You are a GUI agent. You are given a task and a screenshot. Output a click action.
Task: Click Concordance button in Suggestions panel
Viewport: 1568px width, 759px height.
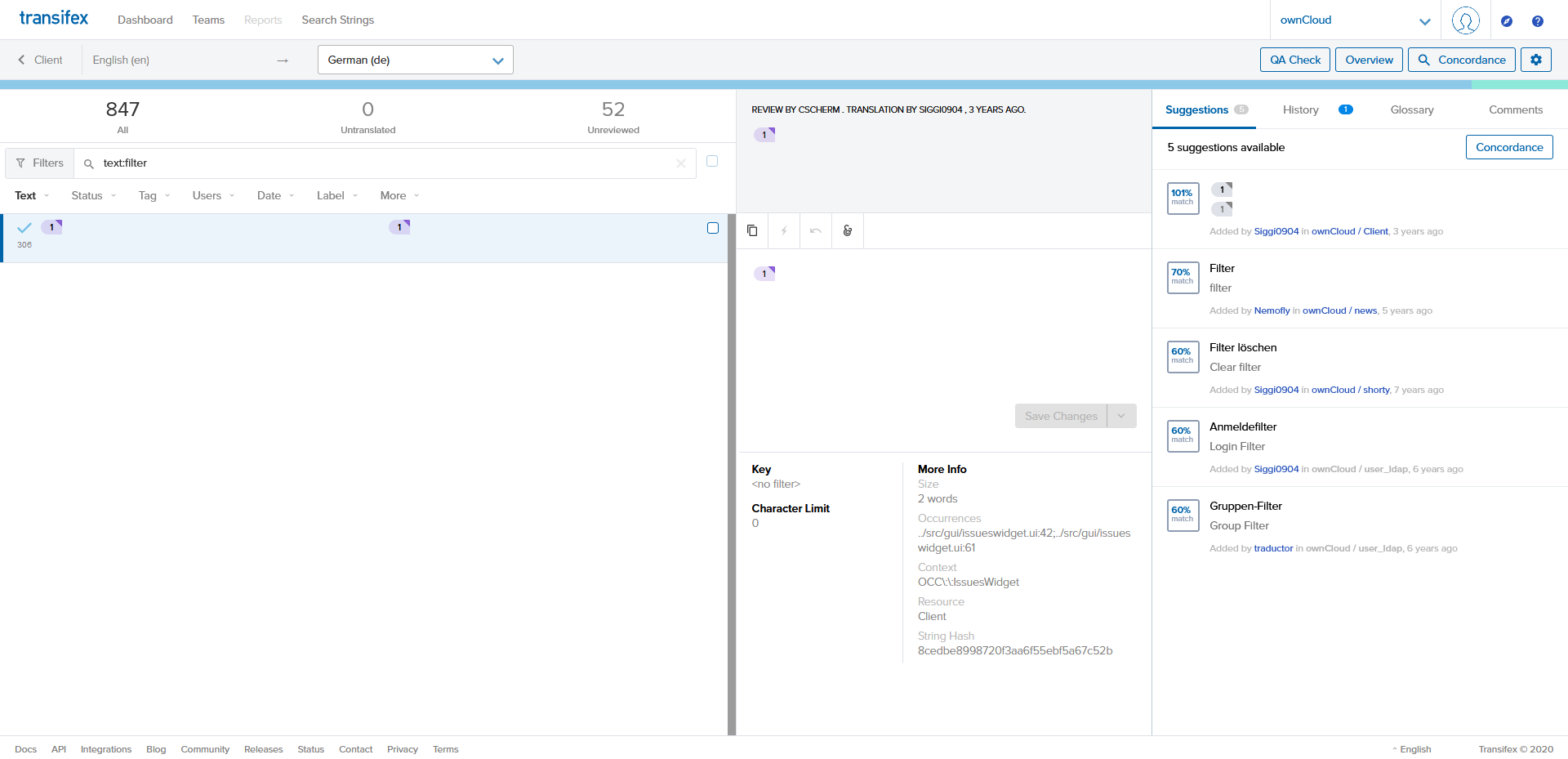pos(1509,147)
